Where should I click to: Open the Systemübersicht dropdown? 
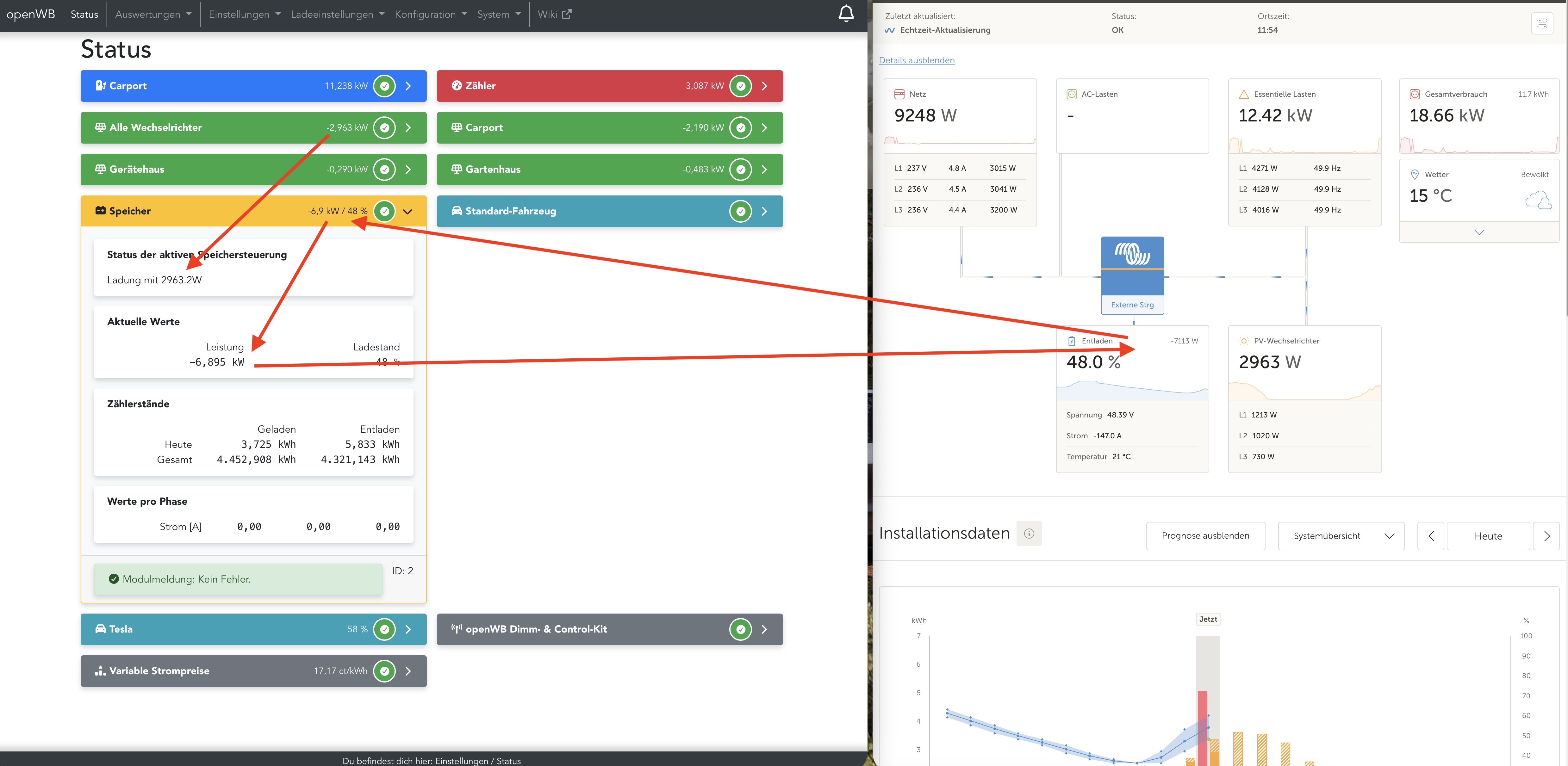[1341, 536]
